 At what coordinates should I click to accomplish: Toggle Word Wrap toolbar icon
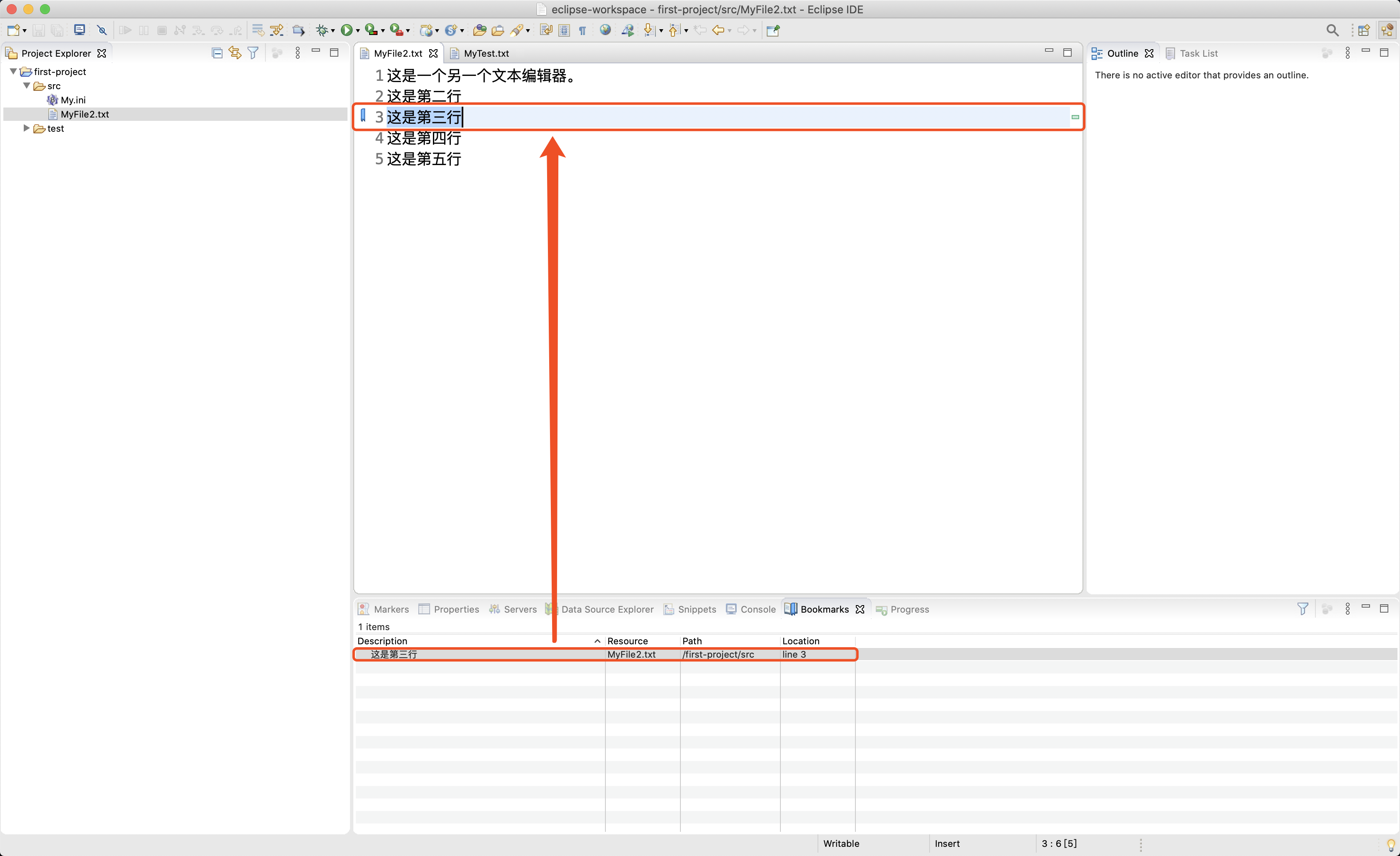(x=546, y=30)
